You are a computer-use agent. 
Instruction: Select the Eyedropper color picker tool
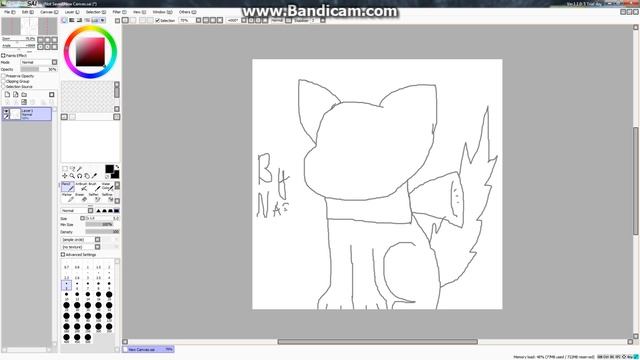click(x=94, y=176)
